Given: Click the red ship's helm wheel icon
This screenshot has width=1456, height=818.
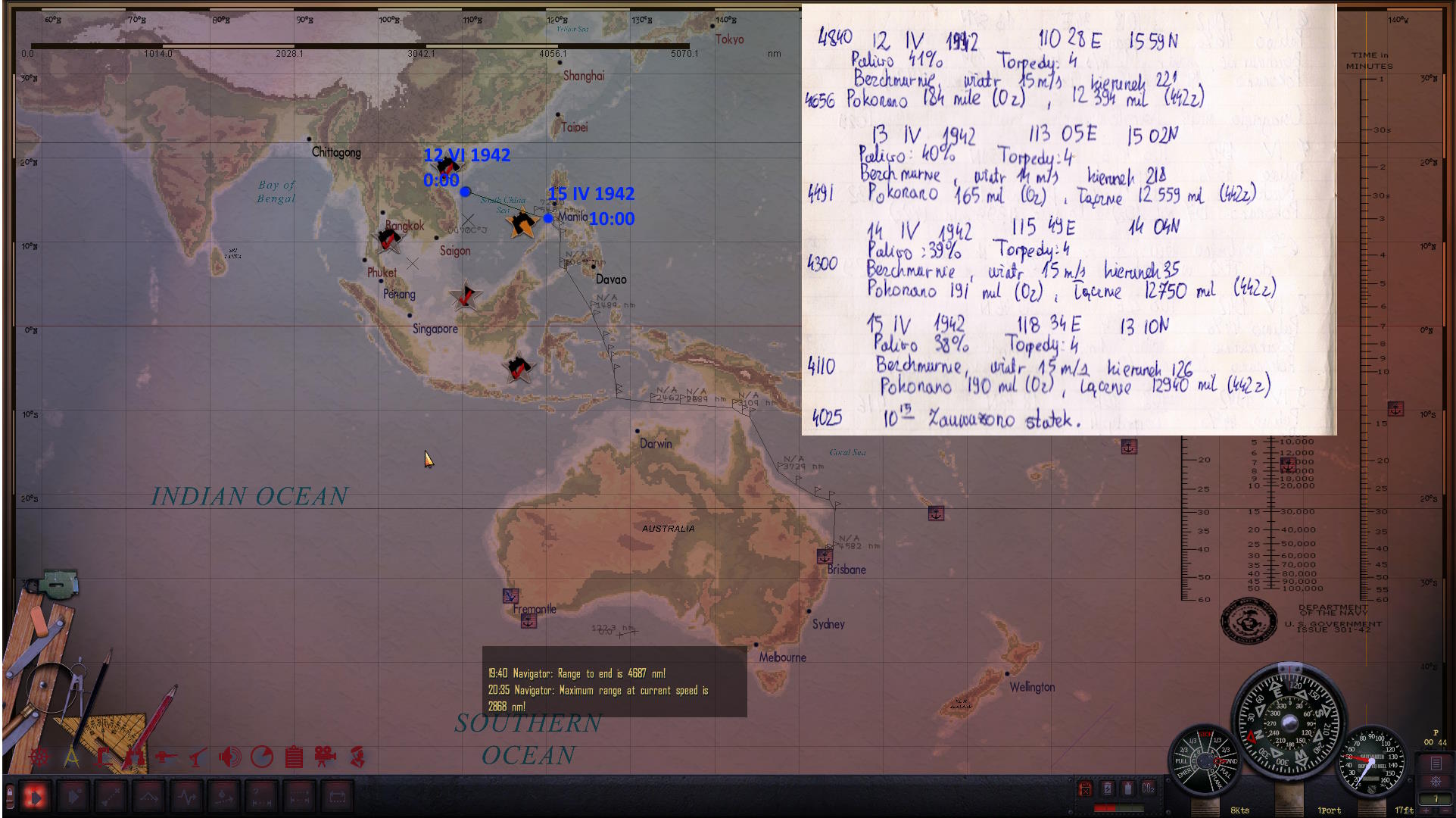Looking at the screenshot, I should click(x=39, y=757).
